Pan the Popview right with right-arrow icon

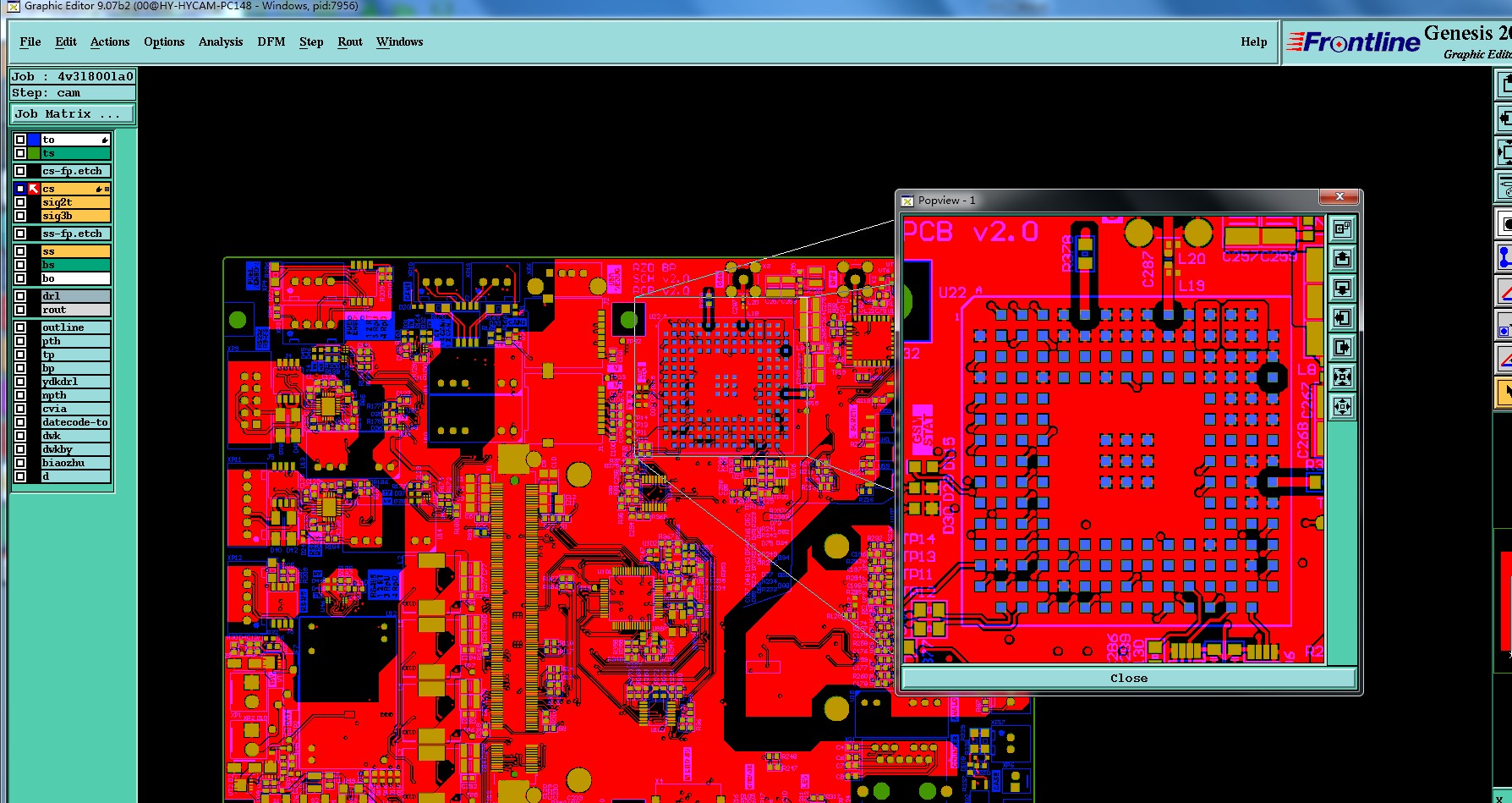1342,347
